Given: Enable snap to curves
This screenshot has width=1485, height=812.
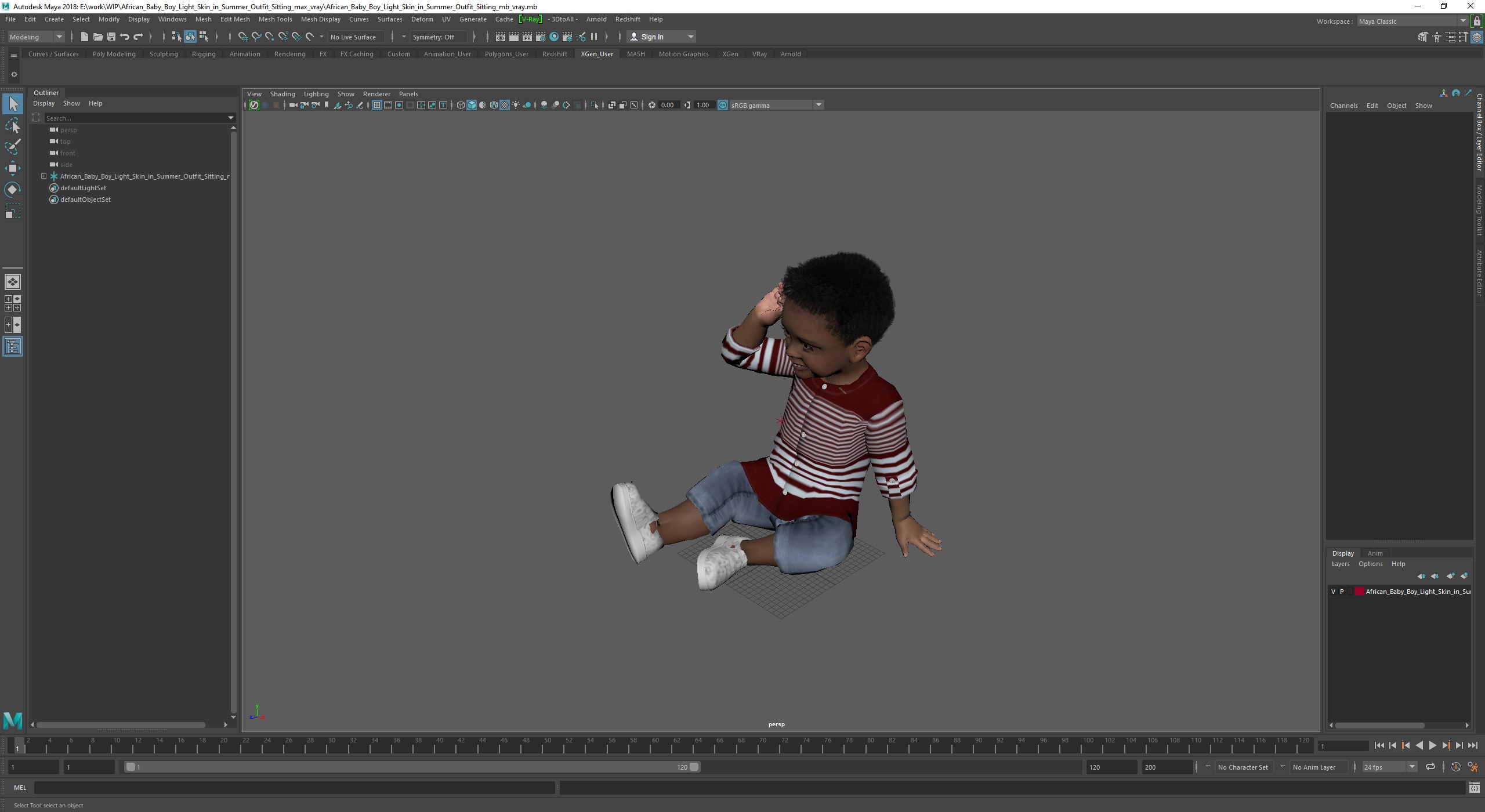Looking at the screenshot, I should pyautogui.click(x=256, y=37).
